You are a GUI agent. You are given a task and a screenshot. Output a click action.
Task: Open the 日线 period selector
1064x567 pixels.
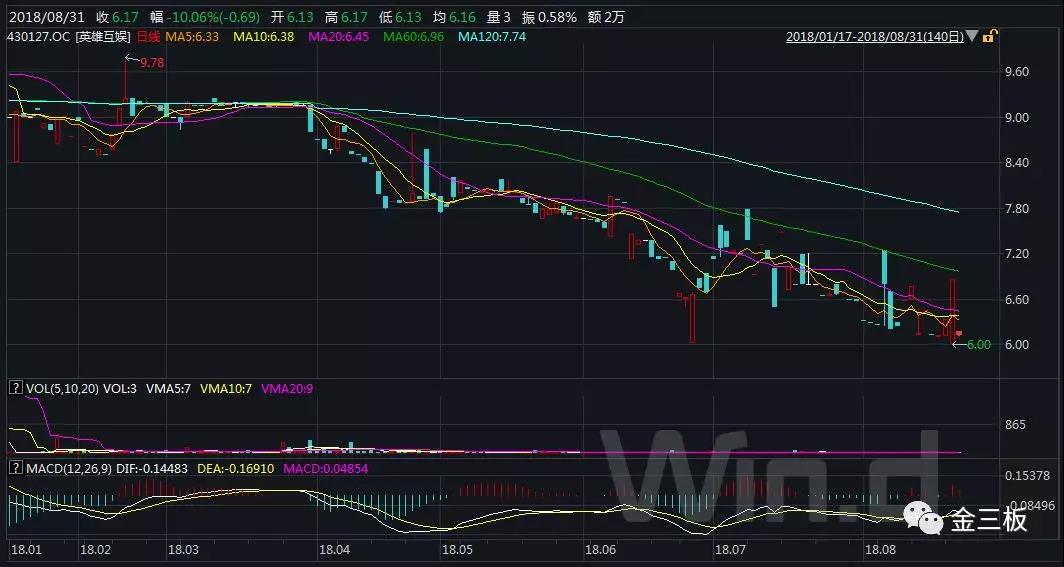[147, 36]
